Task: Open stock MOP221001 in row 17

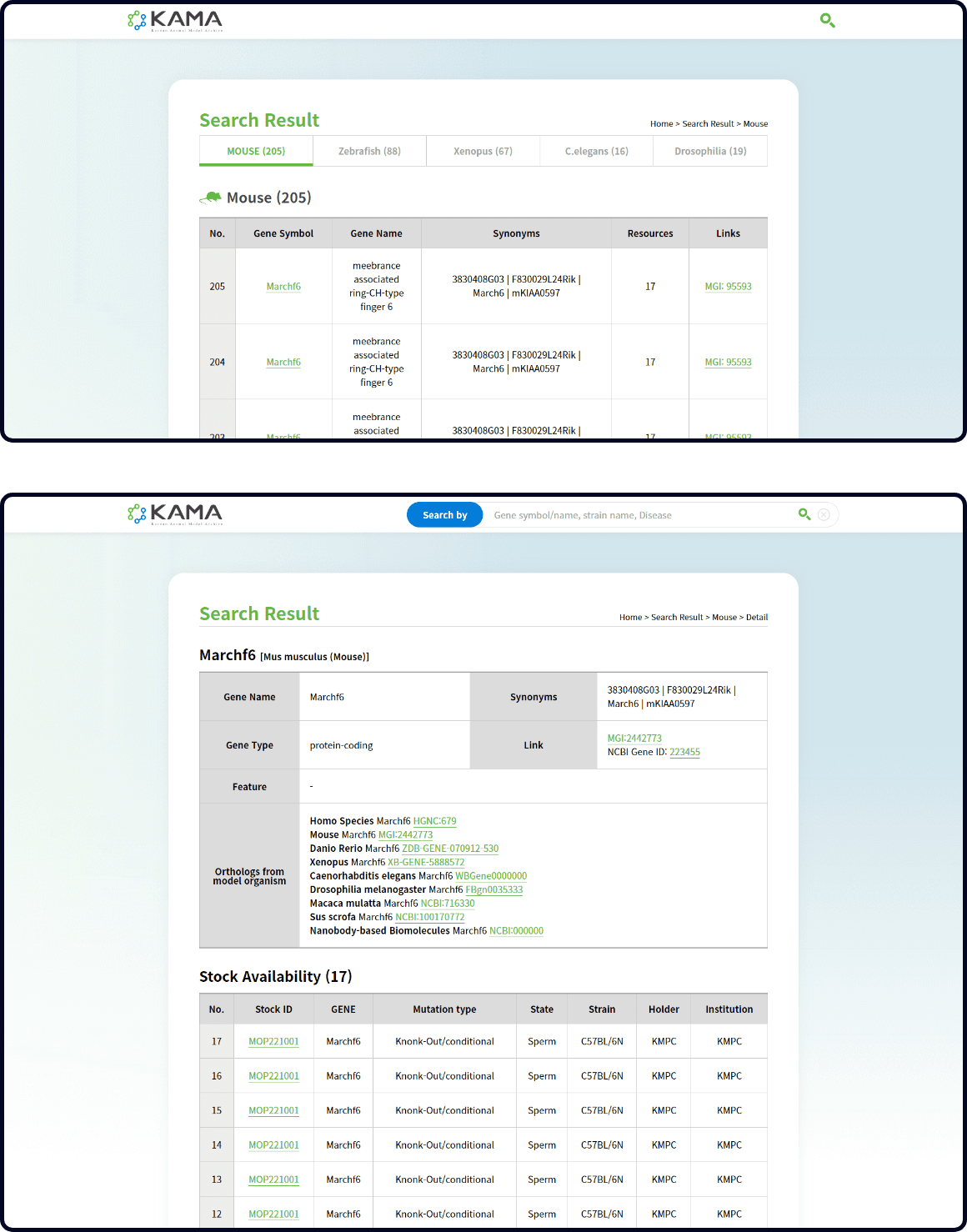Action: pyautogui.click(x=273, y=1041)
